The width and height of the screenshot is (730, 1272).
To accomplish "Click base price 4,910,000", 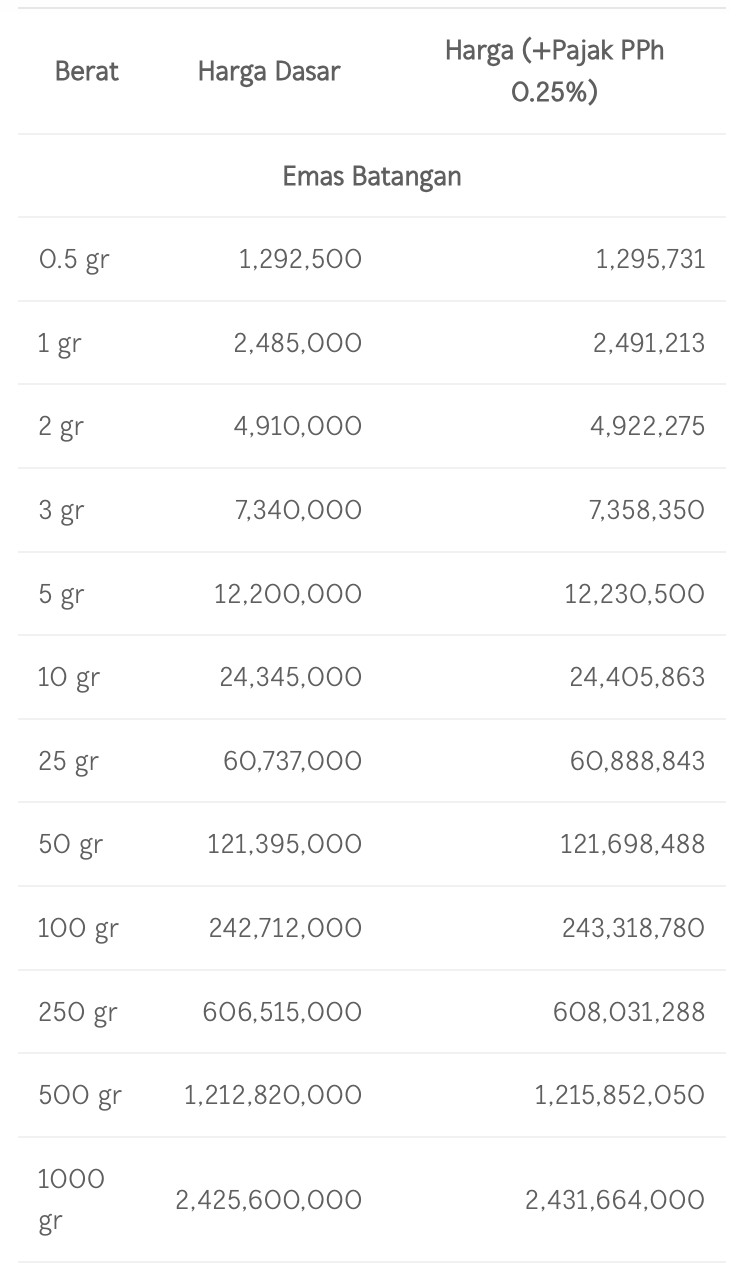I will 298,427.
